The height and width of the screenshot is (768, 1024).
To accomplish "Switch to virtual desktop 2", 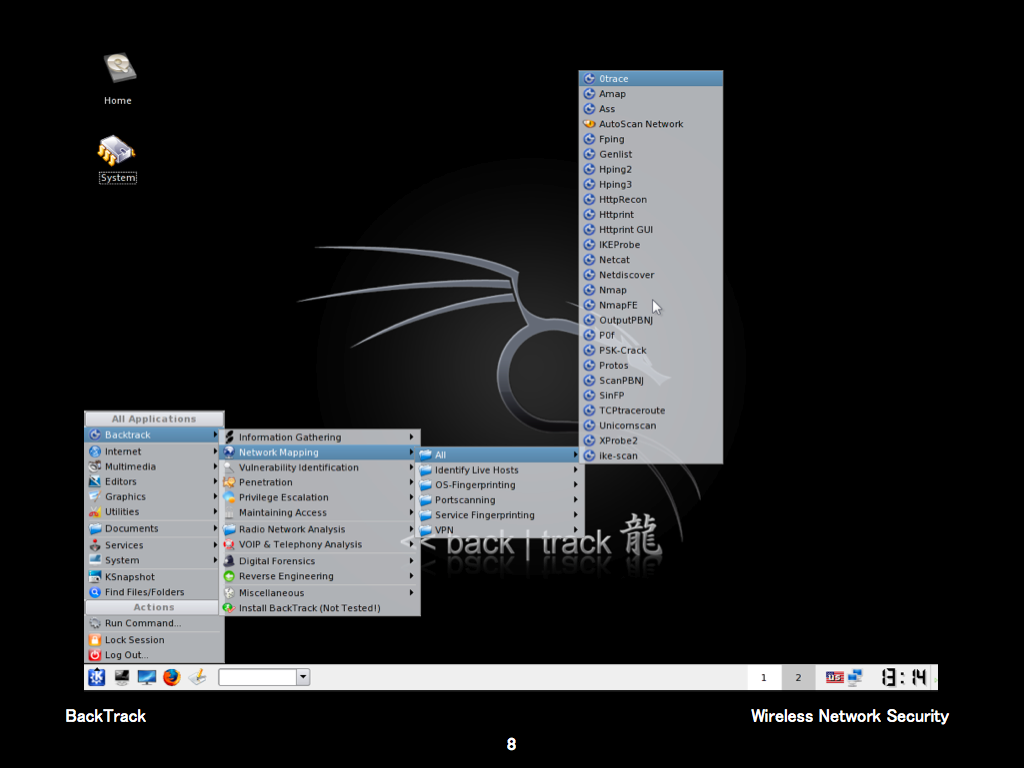I will pyautogui.click(x=798, y=678).
